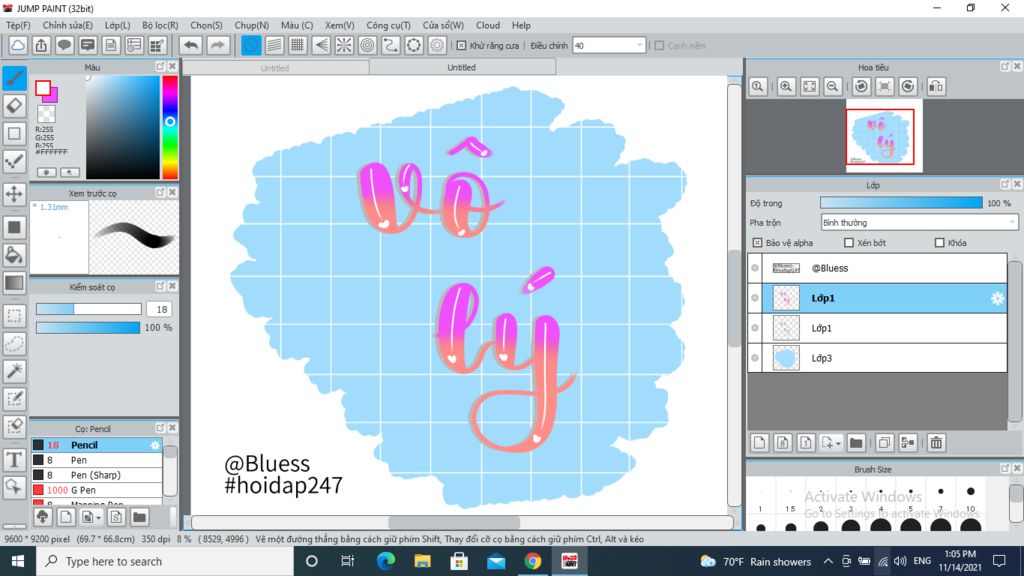Enable the crisscross grid snap guide

point(298,45)
